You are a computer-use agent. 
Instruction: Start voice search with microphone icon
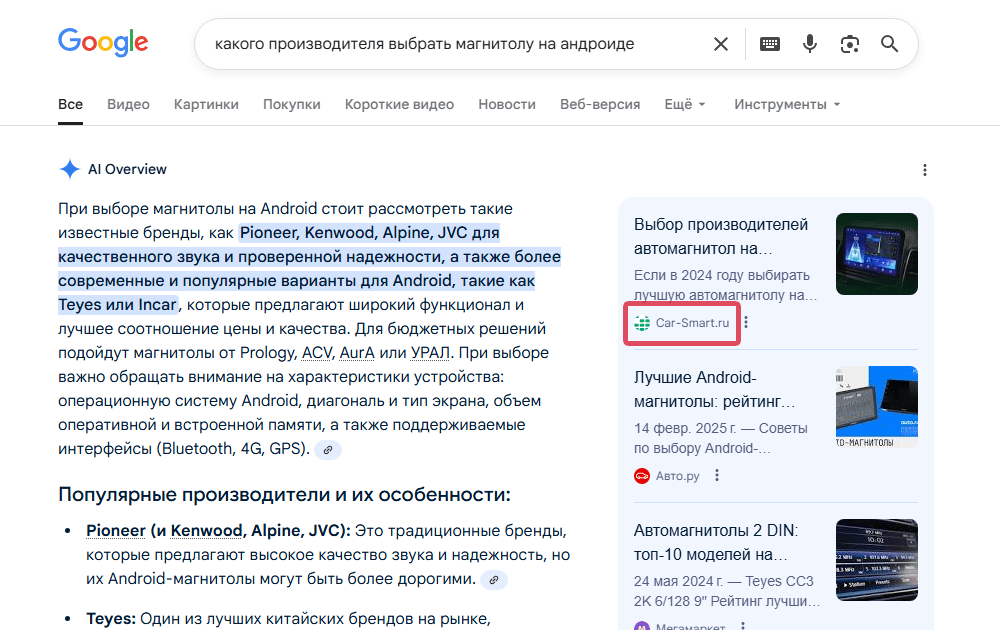pos(810,44)
